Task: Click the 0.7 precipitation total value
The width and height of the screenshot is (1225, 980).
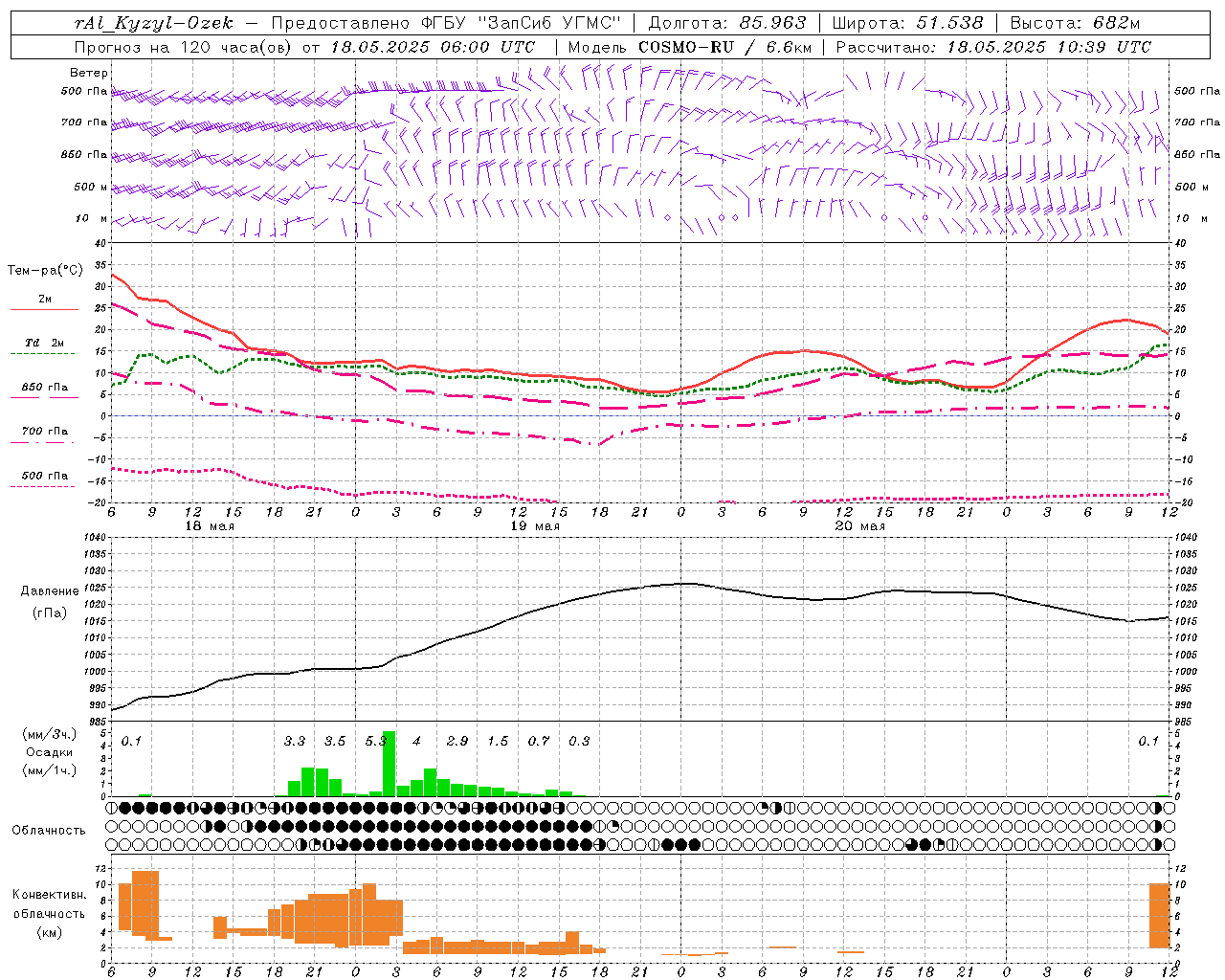Action: click(539, 741)
